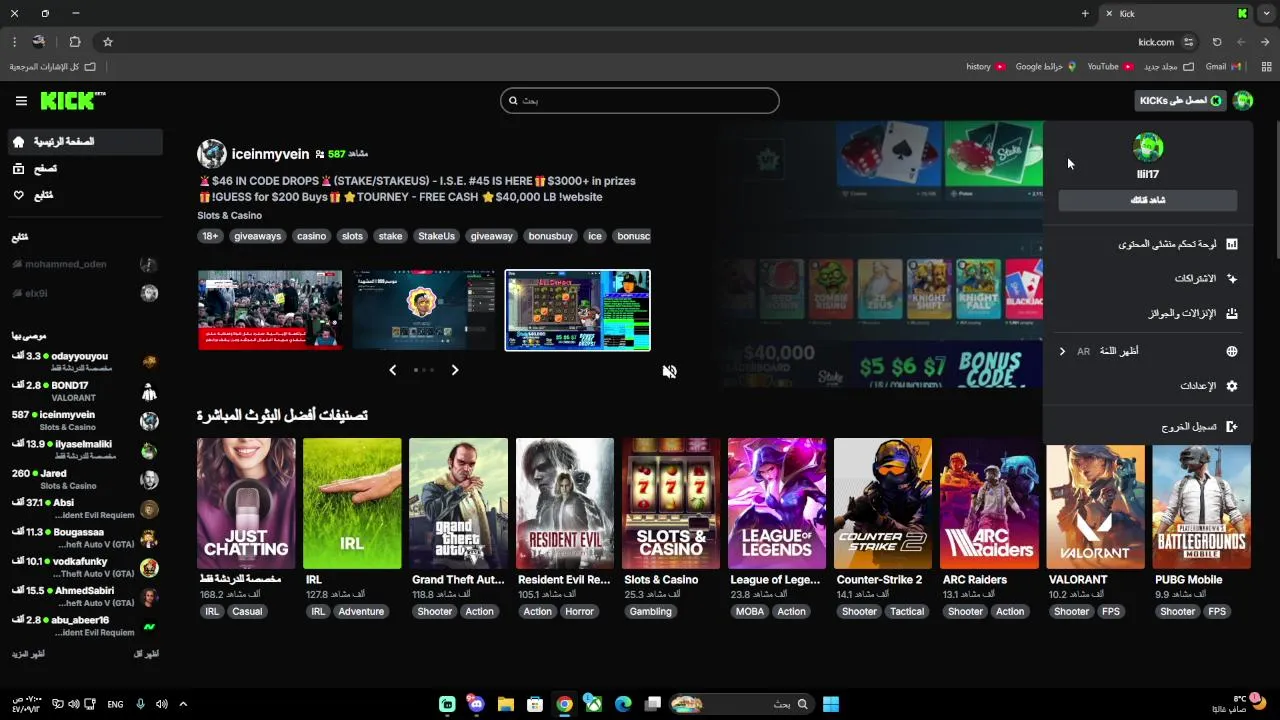Unmute the featured stream preview
This screenshot has height=720, width=1280.
(669, 371)
